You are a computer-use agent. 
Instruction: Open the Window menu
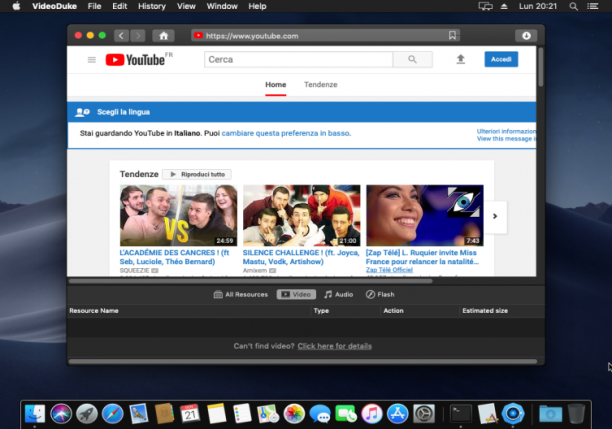[222, 6]
